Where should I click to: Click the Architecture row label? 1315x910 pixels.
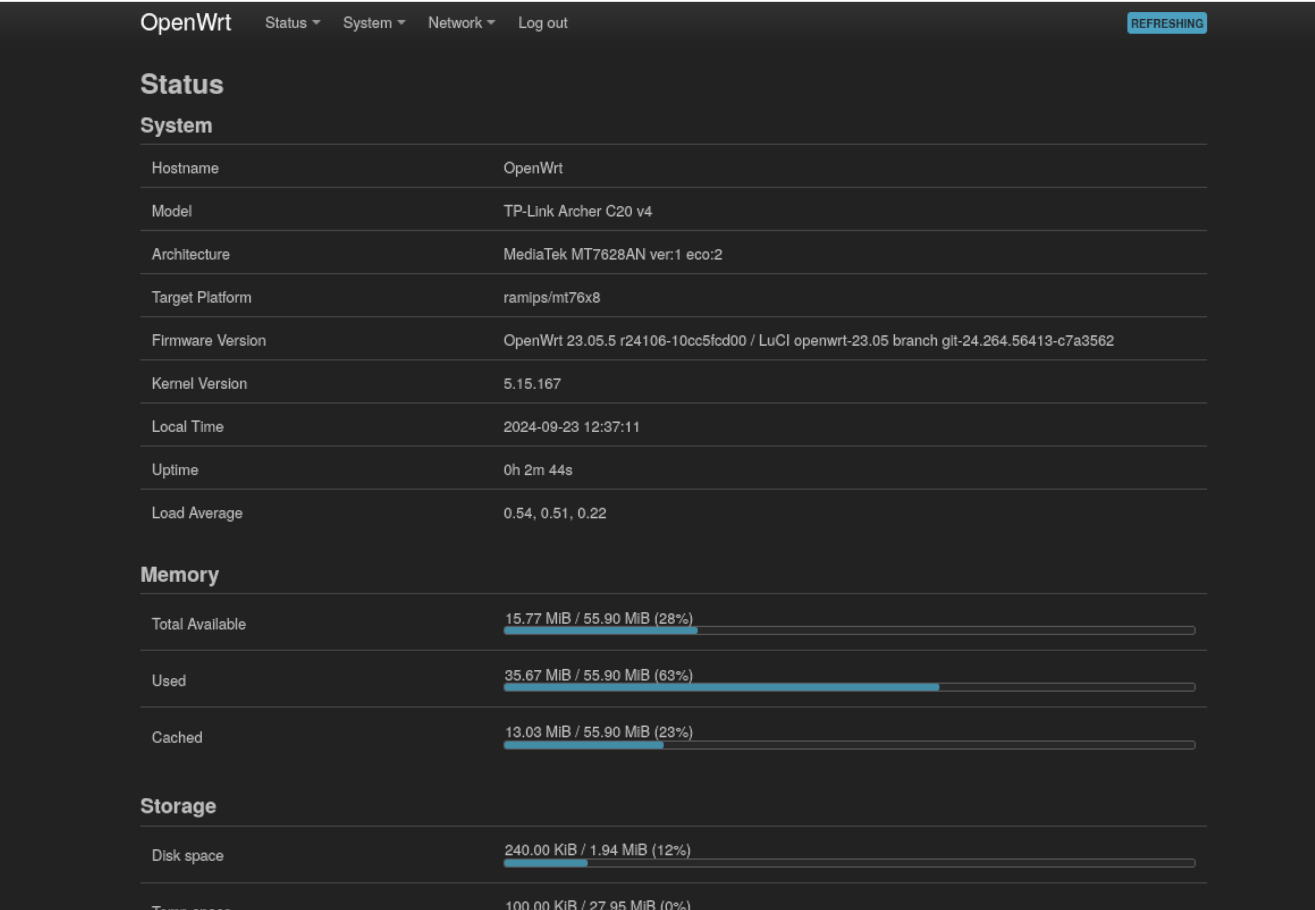[191, 255]
